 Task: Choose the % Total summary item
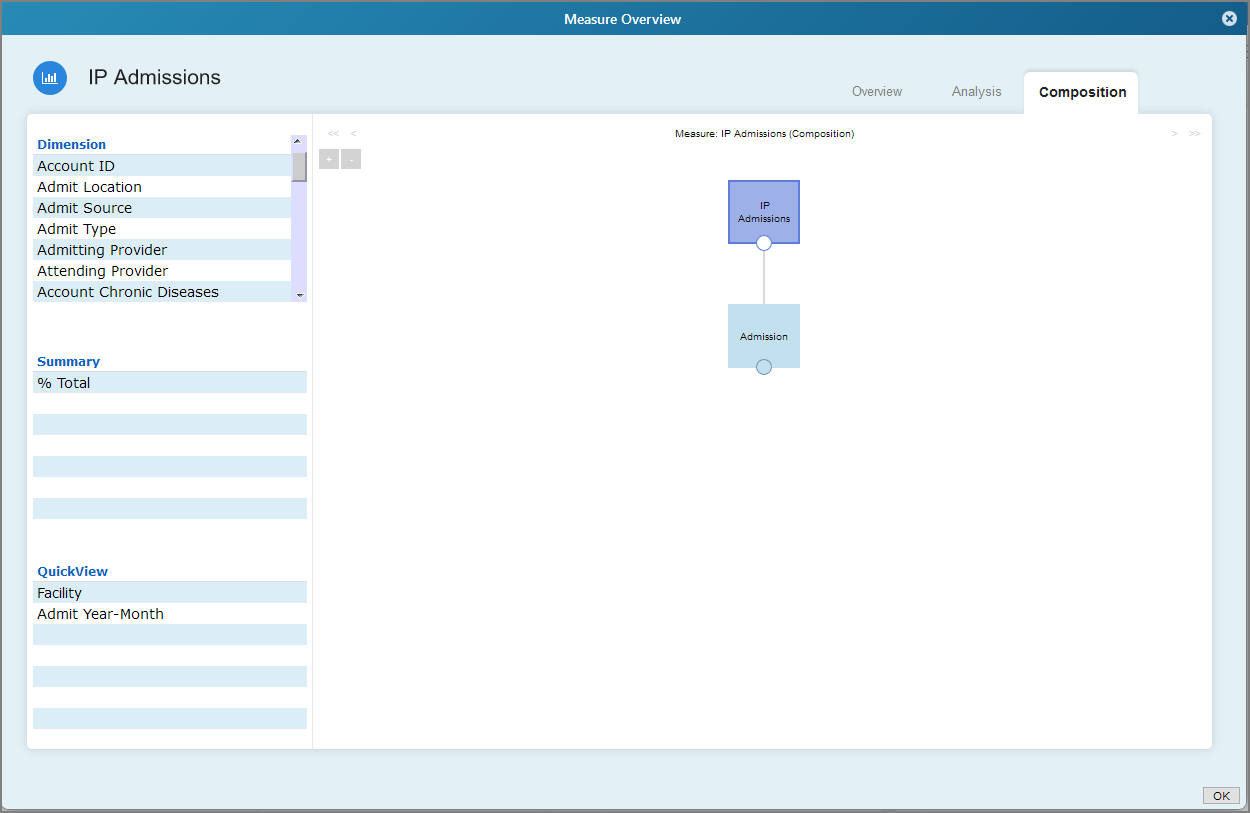click(64, 383)
